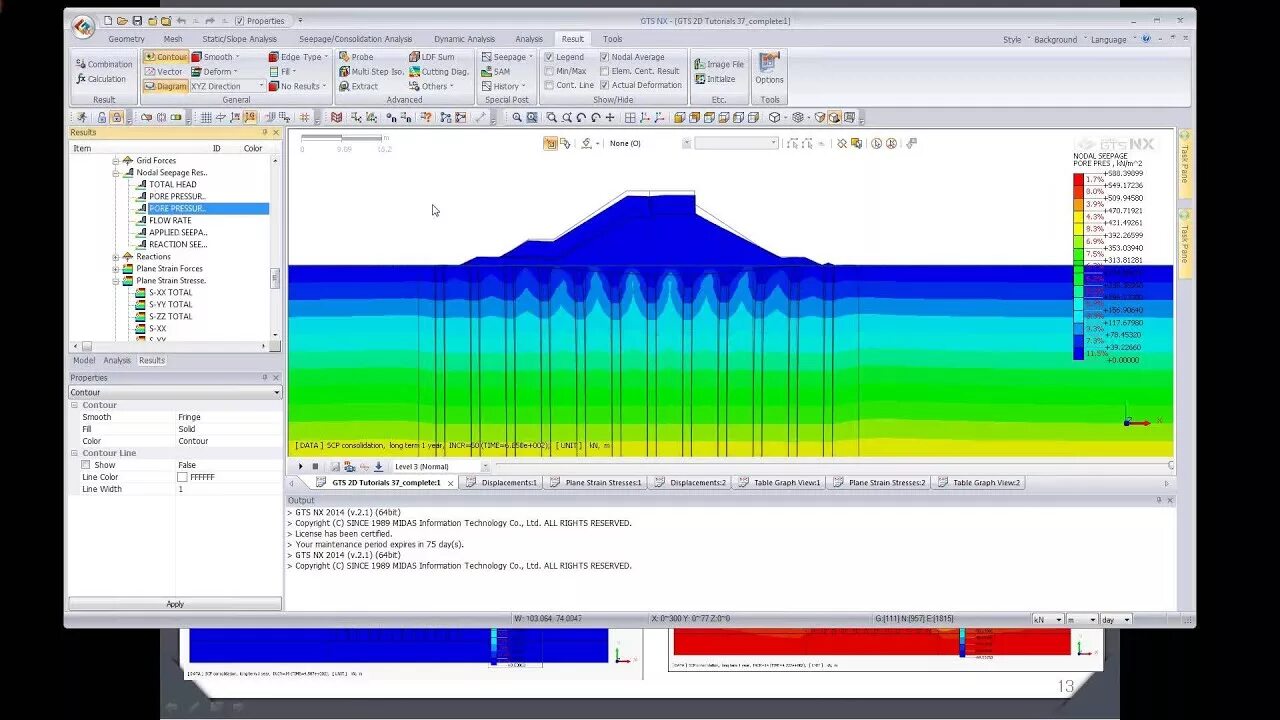Toggle the Cont. Line checkbox
Screen dimensions: 1280x720
coord(549,85)
